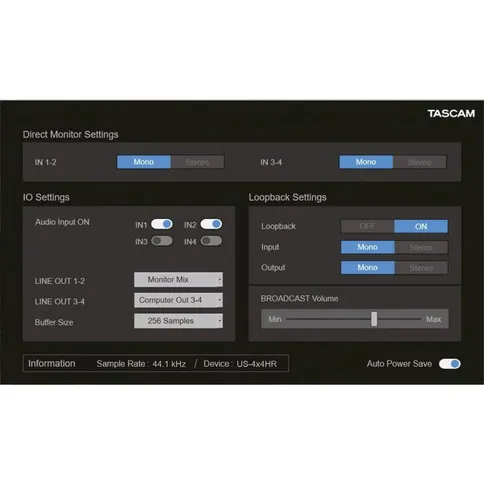Set IN 1-2 direct monitor to Mono
Image resolution: width=484 pixels, height=484 pixels.
click(x=144, y=162)
